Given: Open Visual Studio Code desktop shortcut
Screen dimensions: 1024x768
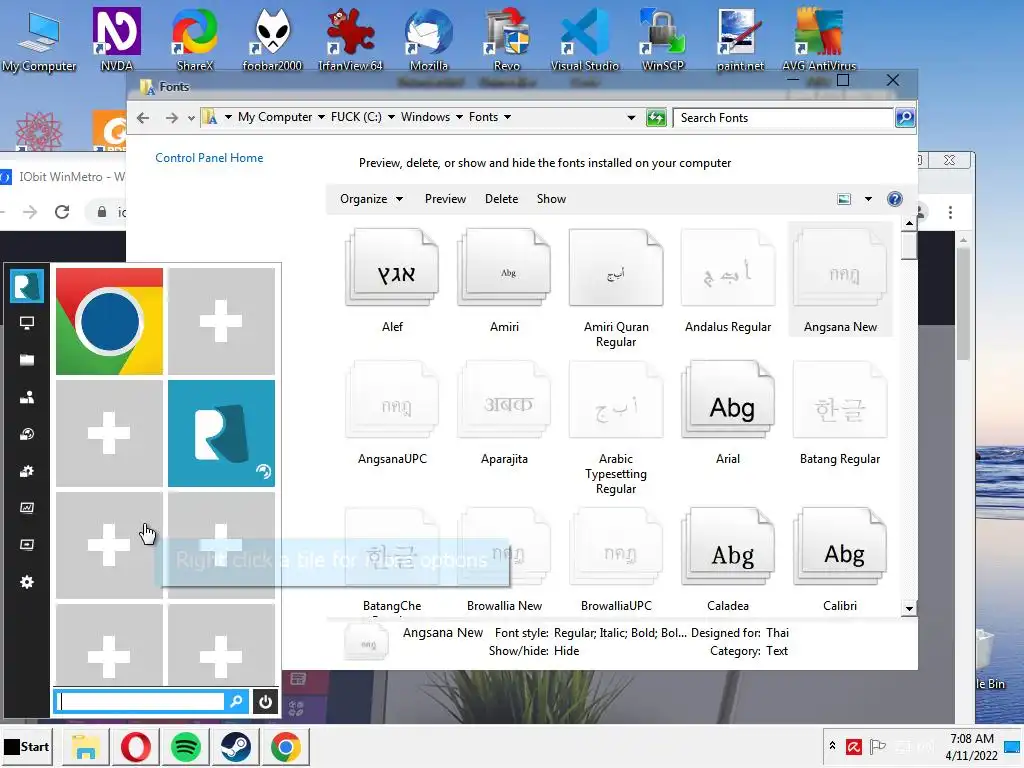Looking at the screenshot, I should pos(584,39).
